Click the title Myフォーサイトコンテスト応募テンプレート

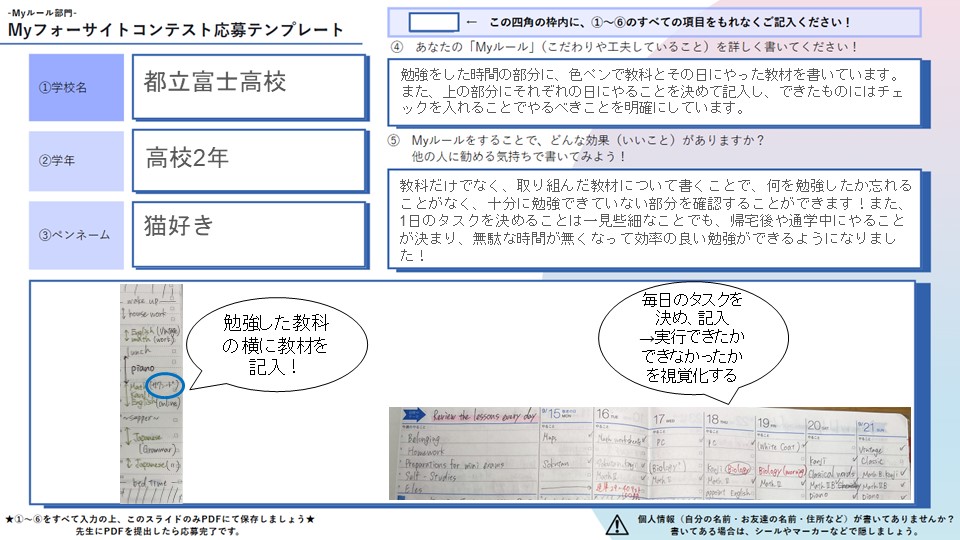coord(175,30)
